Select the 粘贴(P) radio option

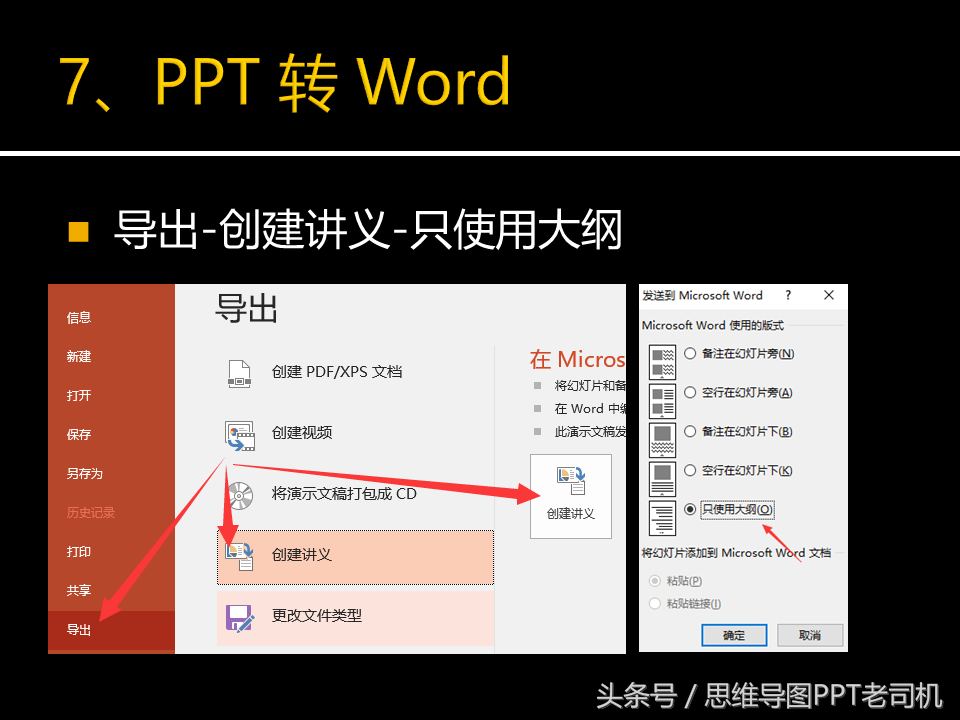[655, 580]
